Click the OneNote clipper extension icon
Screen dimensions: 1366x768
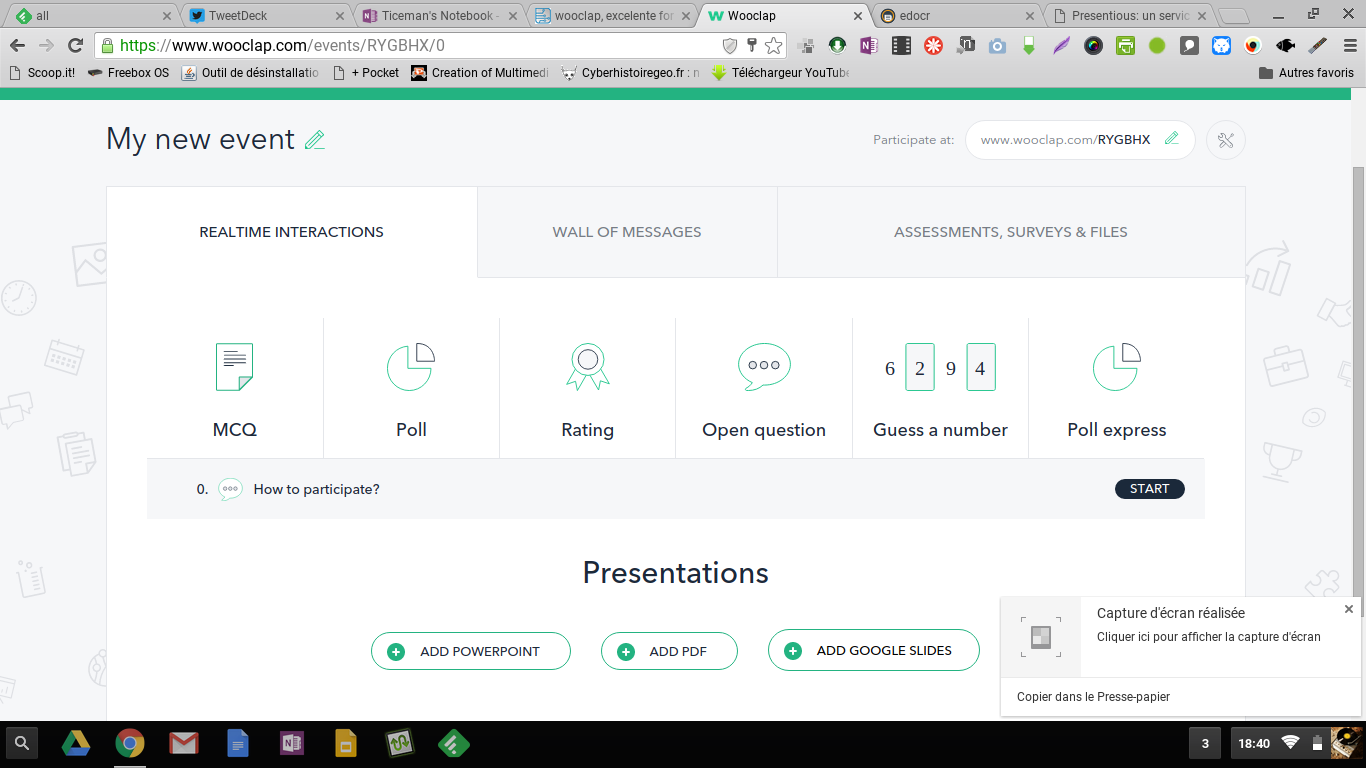point(868,46)
